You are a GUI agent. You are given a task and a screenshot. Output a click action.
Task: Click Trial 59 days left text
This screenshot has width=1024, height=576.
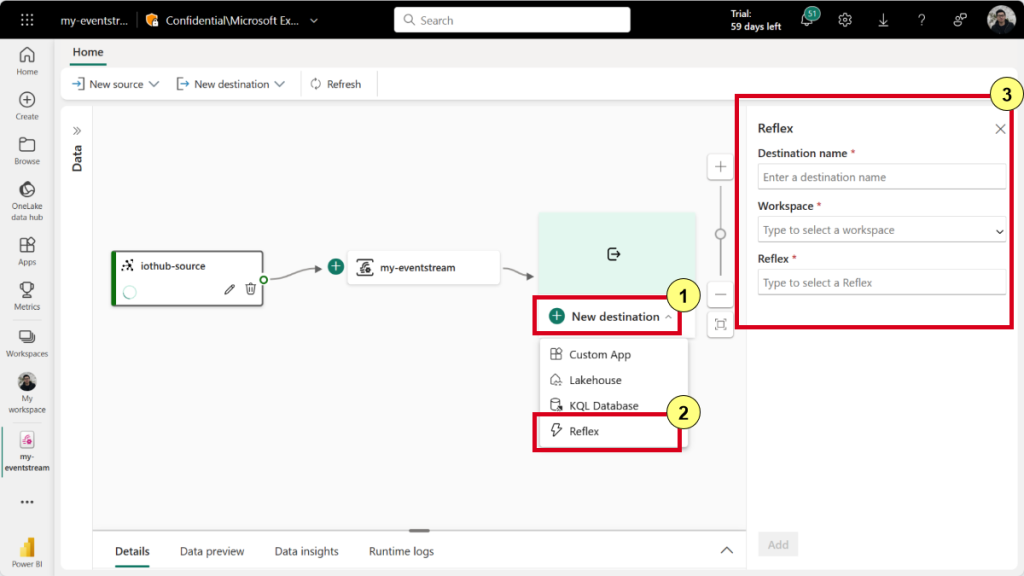click(x=756, y=20)
